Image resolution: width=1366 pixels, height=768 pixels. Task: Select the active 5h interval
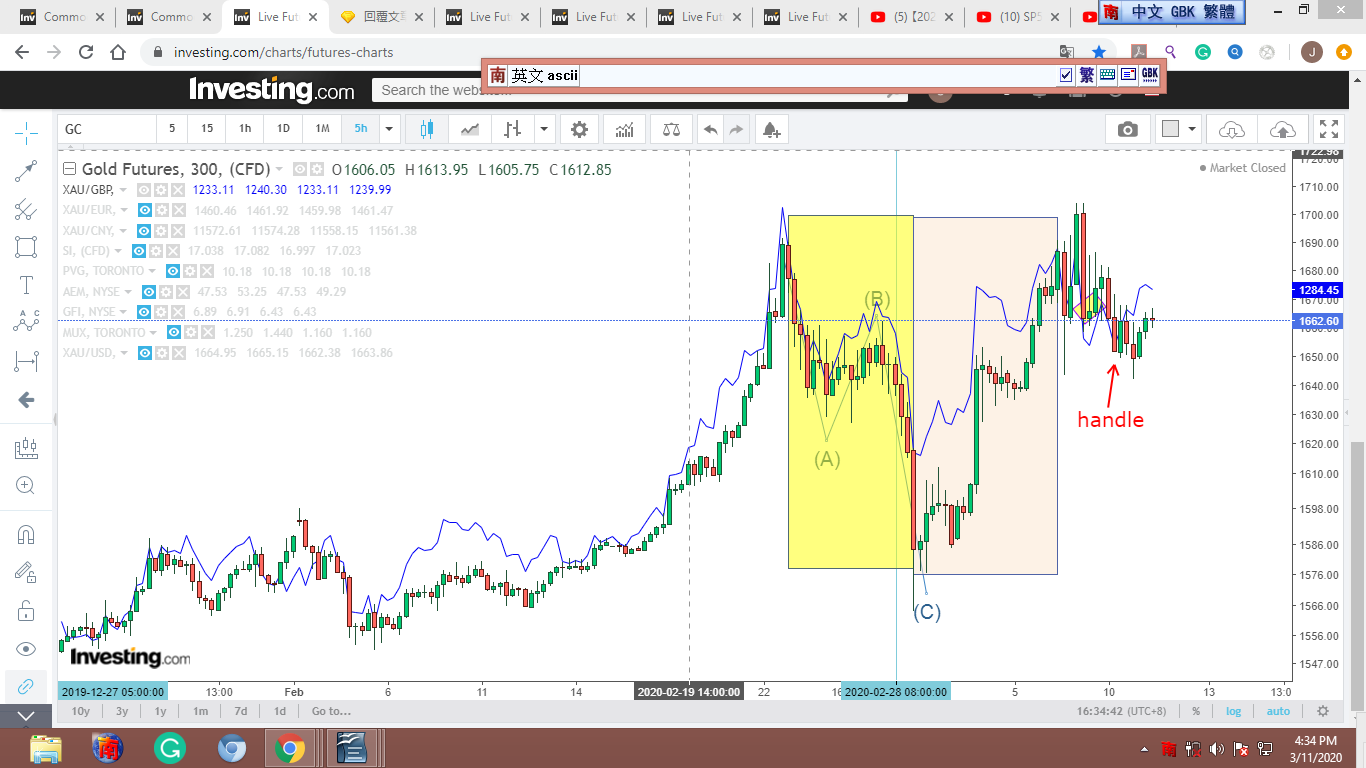pos(360,128)
